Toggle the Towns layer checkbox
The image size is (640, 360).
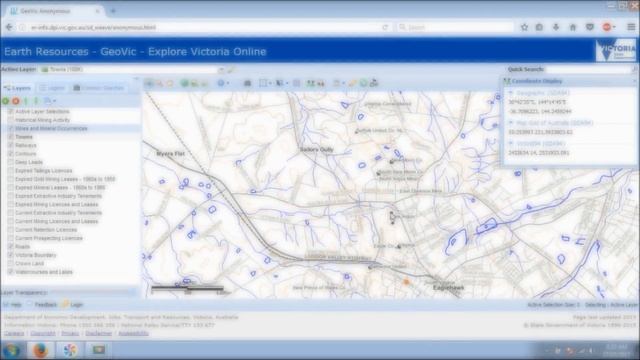[x=11, y=137]
